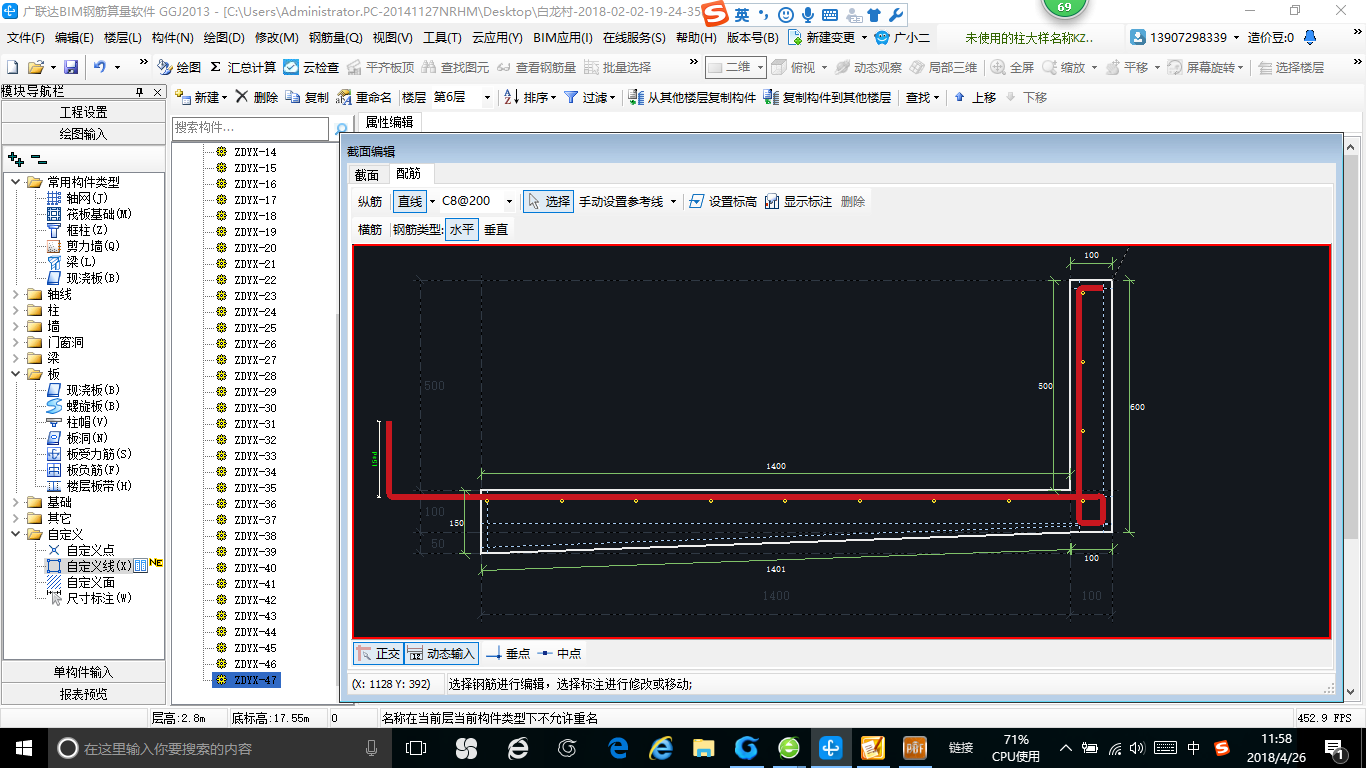This screenshot has width=1366, height=768.
Task: Select 框柱(Z) component type
Action: [x=78, y=230]
